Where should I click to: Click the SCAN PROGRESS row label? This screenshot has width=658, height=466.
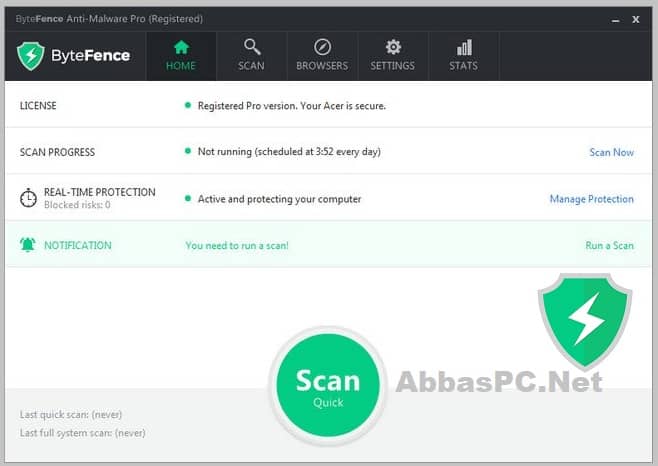(57, 152)
